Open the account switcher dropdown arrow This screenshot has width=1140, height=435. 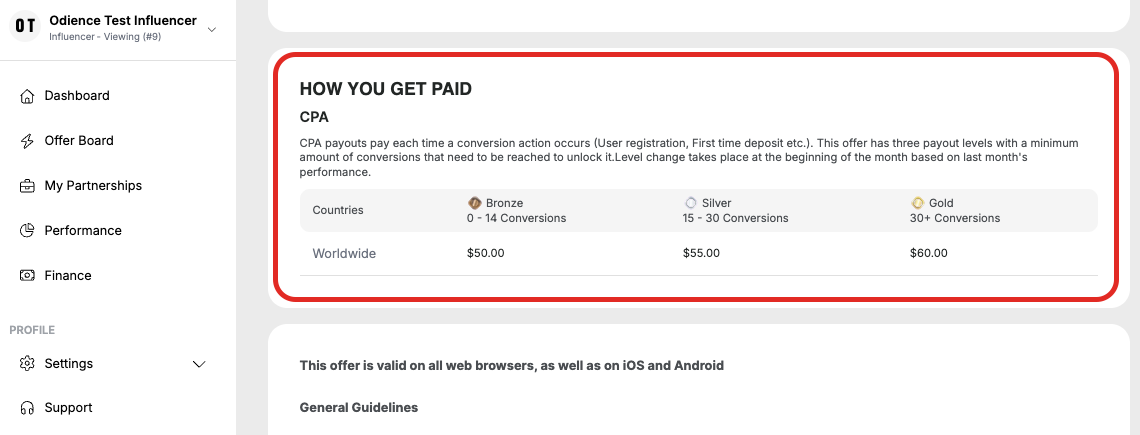point(212,30)
